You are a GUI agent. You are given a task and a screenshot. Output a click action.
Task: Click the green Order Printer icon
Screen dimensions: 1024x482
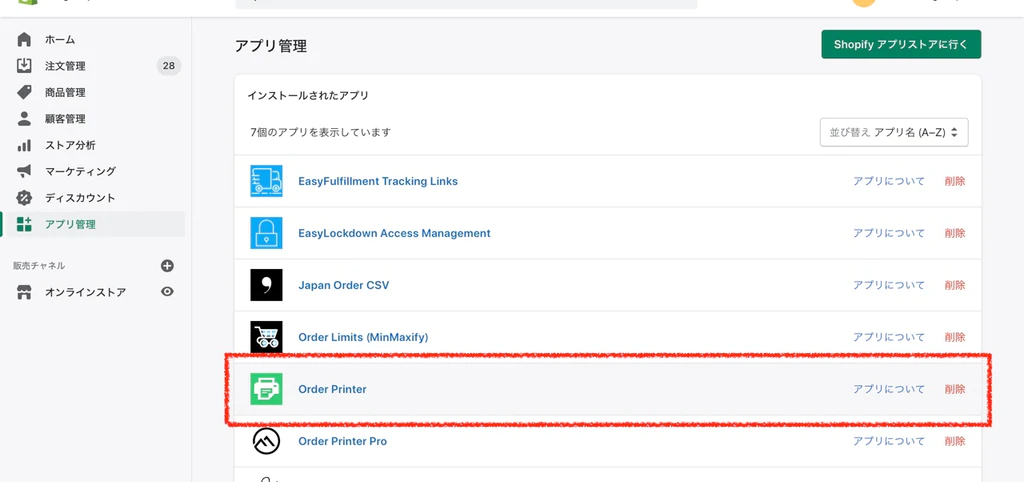pos(266,389)
